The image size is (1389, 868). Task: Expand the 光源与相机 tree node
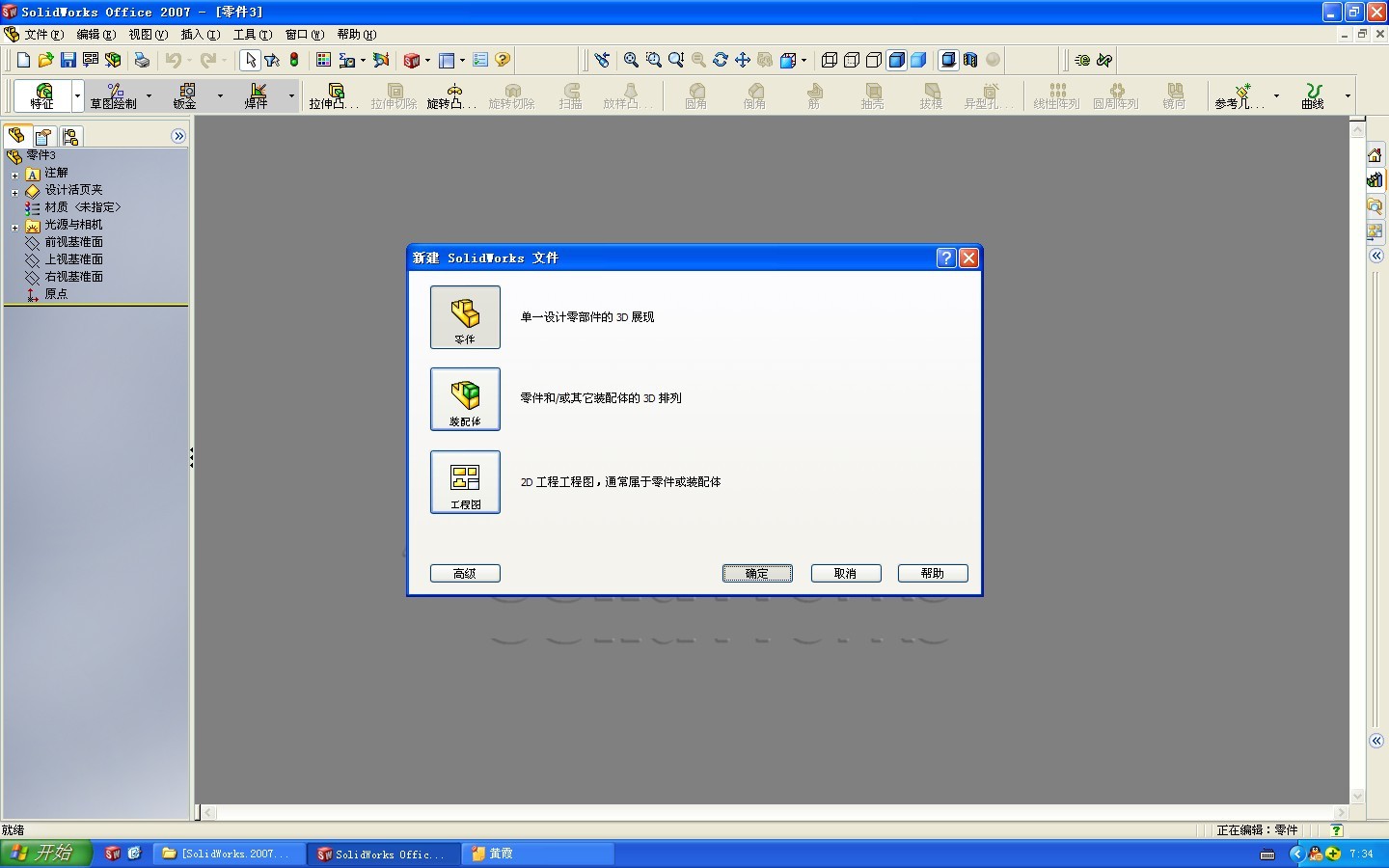point(14,228)
